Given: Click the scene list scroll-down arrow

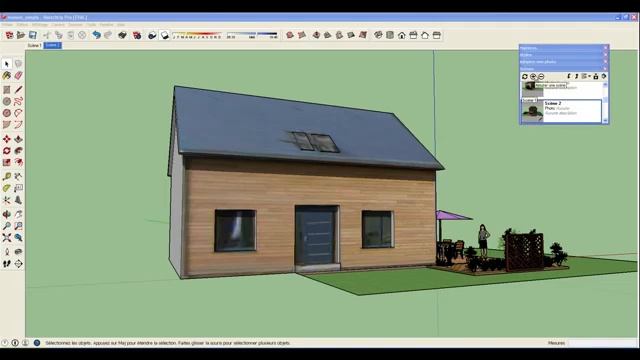Looking at the screenshot, I should coord(605,120).
